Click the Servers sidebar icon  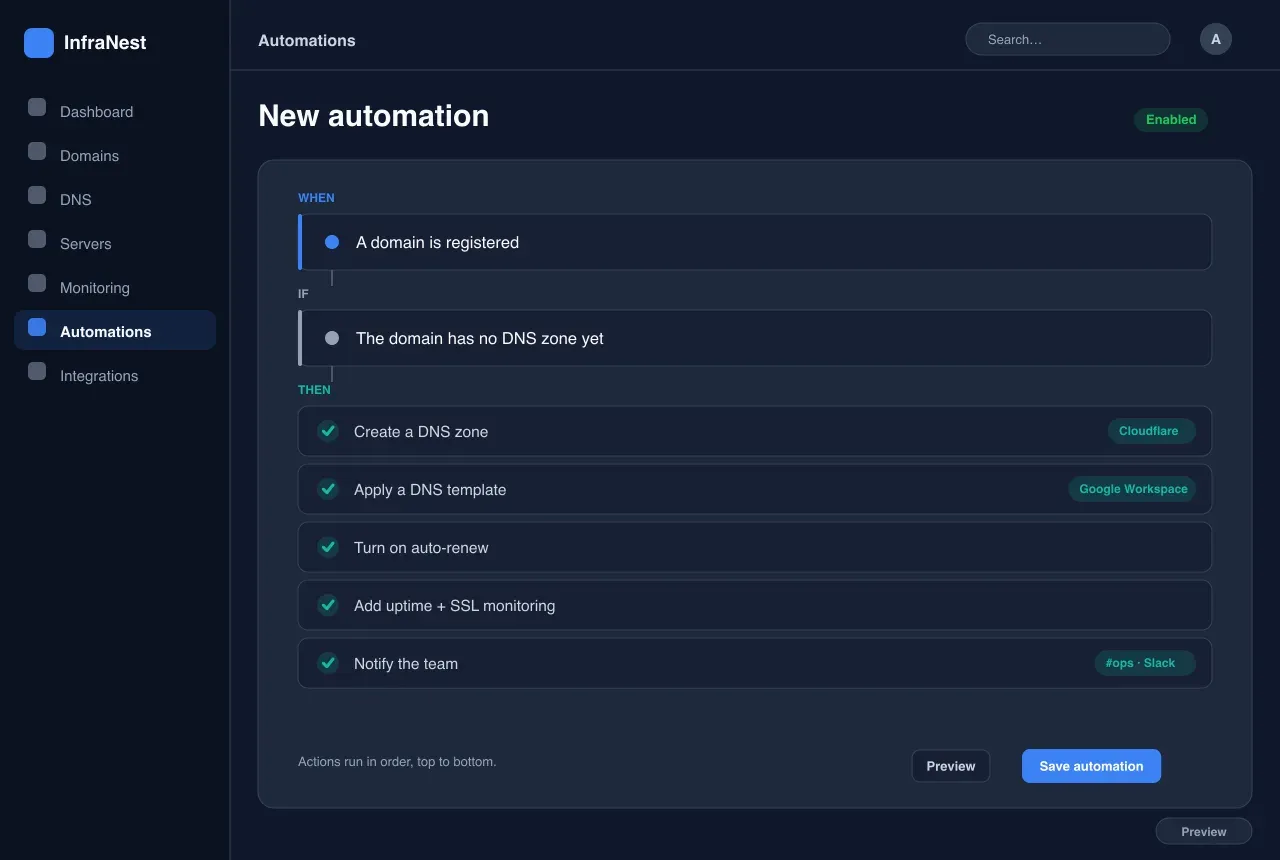point(37,239)
